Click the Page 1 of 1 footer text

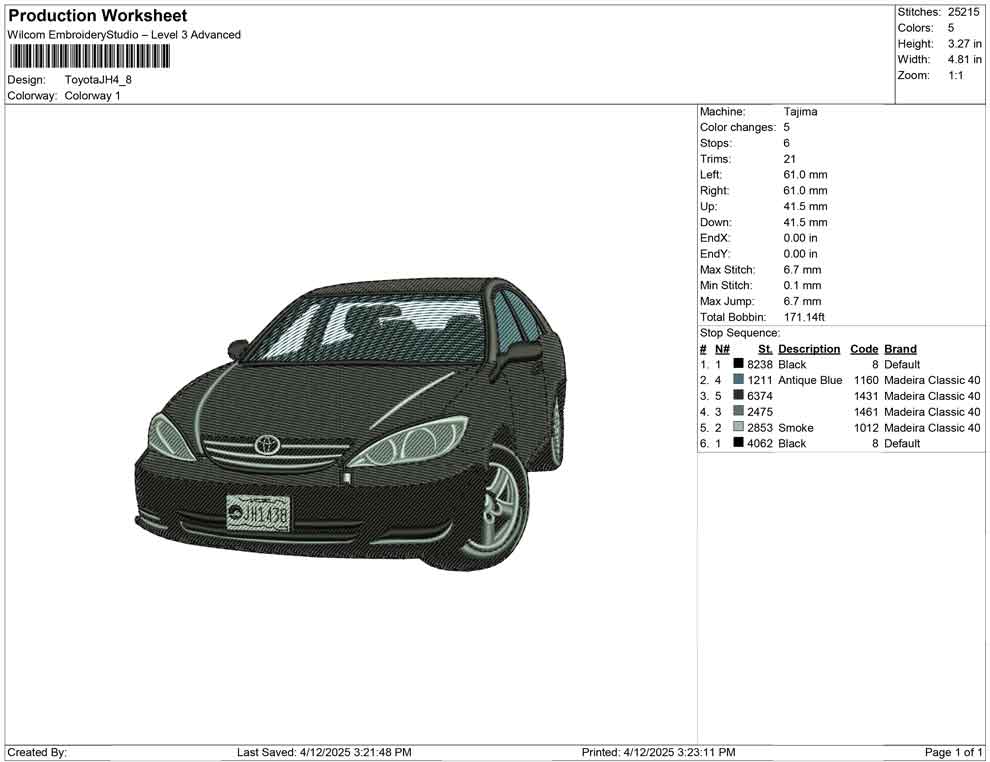pyautogui.click(x=954, y=752)
